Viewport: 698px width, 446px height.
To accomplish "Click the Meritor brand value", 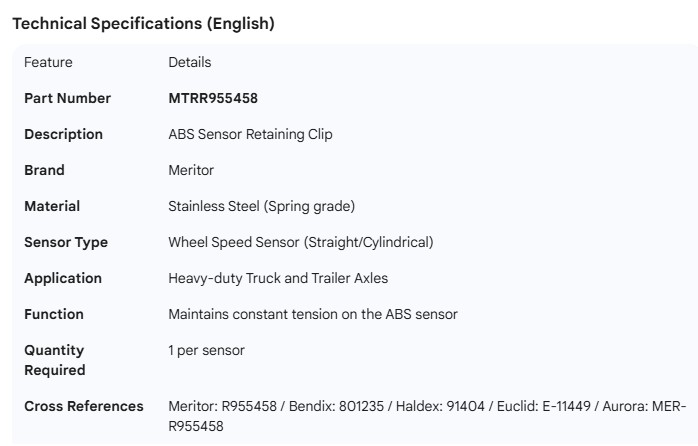I will pyautogui.click(x=191, y=170).
